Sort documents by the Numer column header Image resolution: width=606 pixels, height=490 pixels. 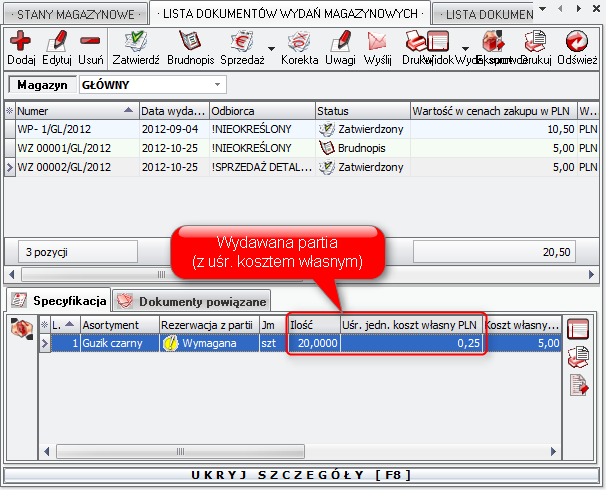(70, 110)
